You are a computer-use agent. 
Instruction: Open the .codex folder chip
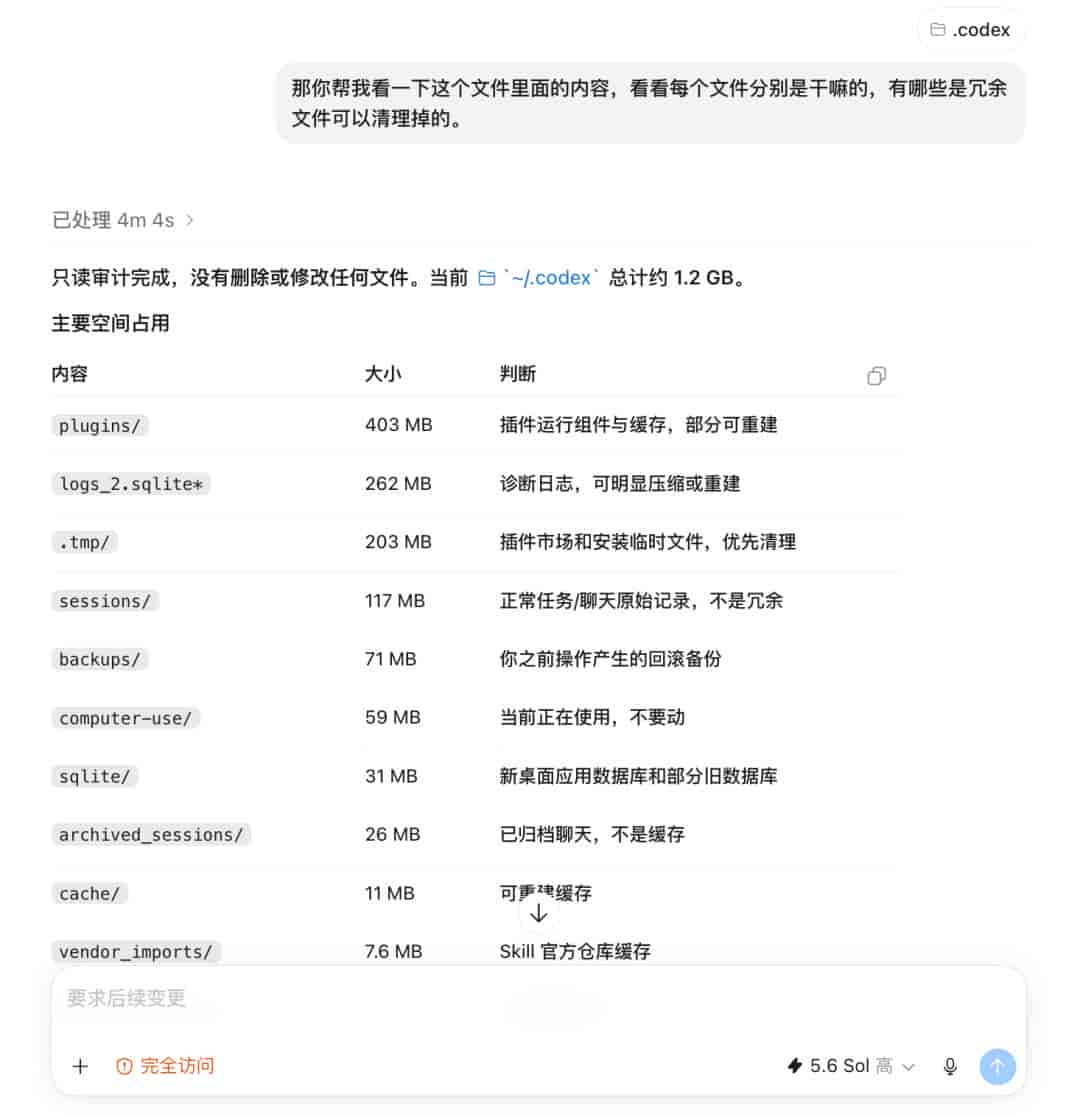click(x=971, y=30)
